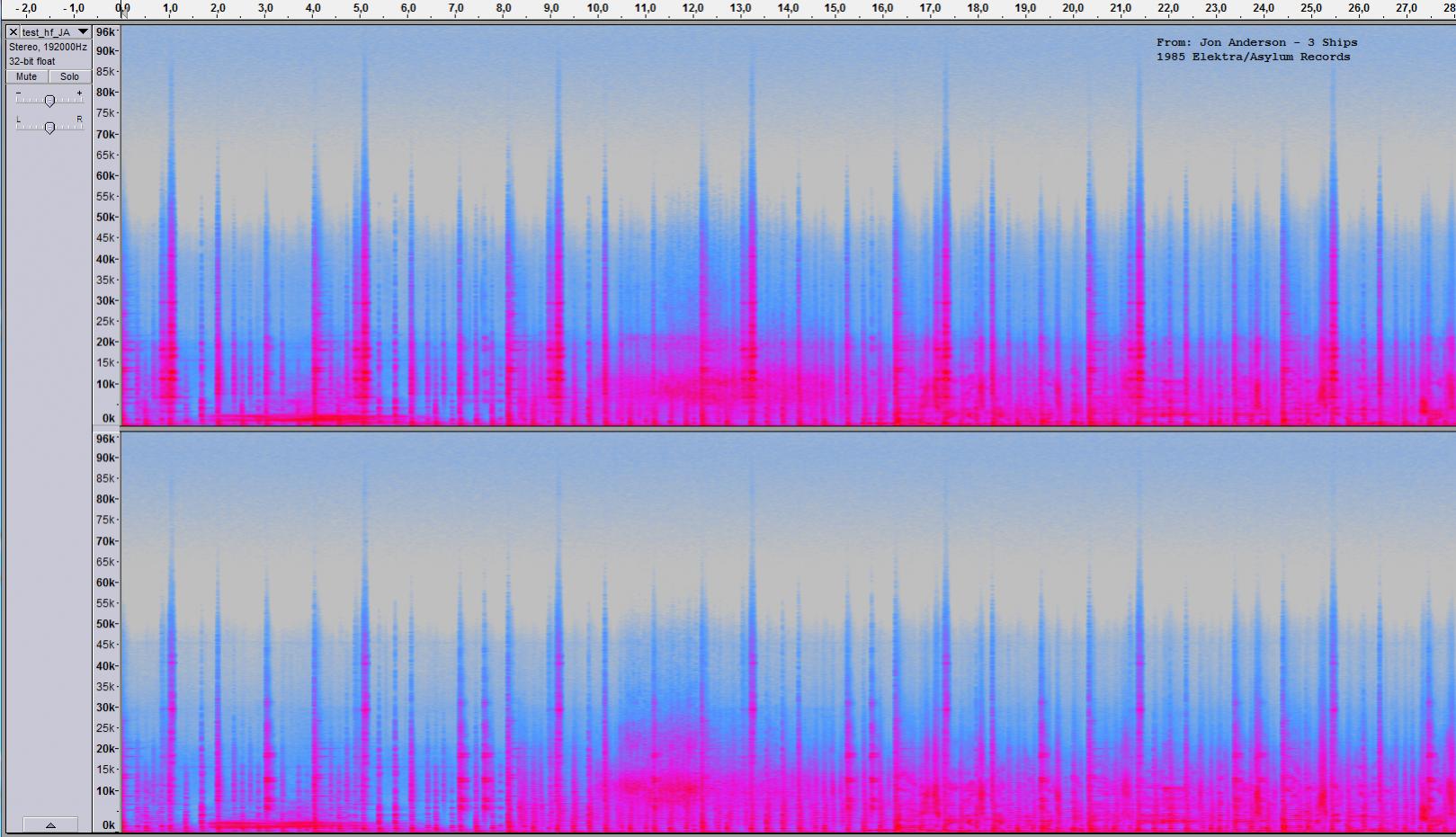Click the 'Stereo, 192000Hz' track info text

48,47
